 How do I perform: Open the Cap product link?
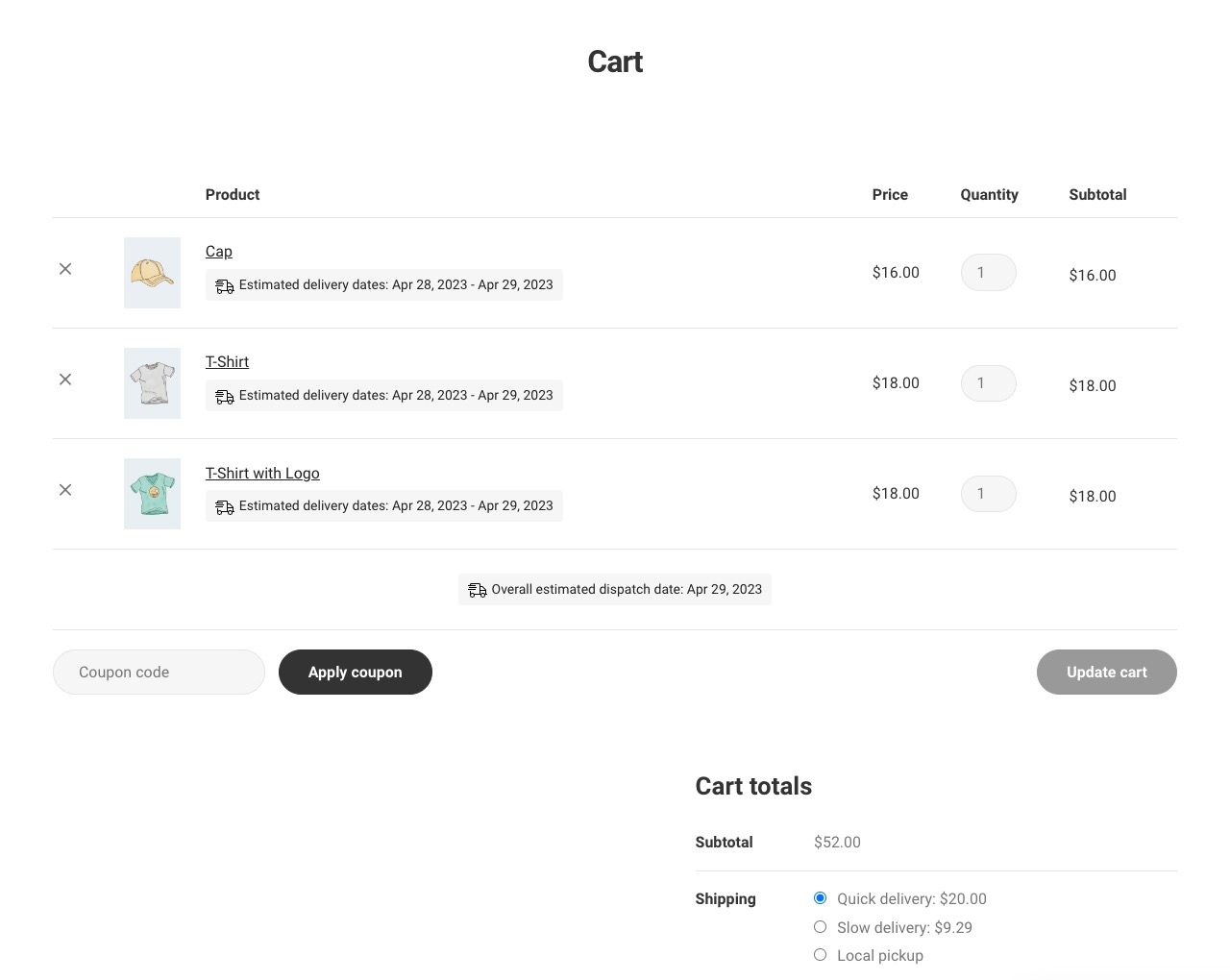(218, 252)
